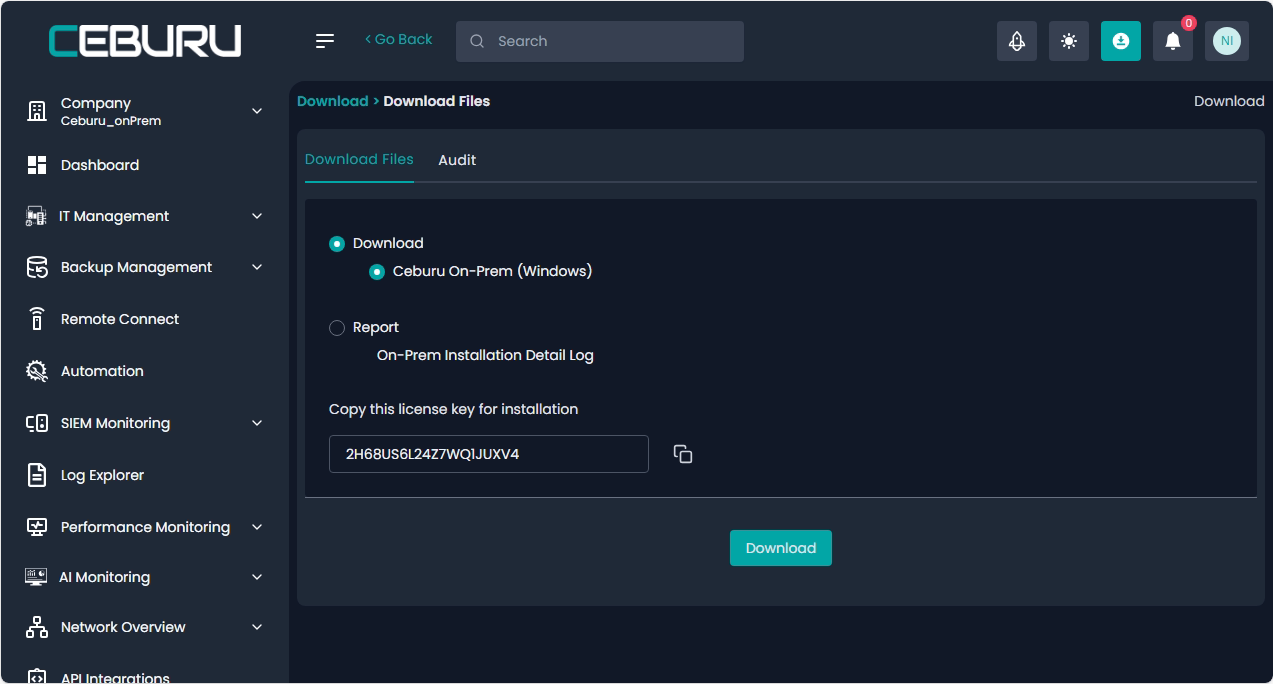
Task: Click the Dashboard grid icon
Action: 37,165
